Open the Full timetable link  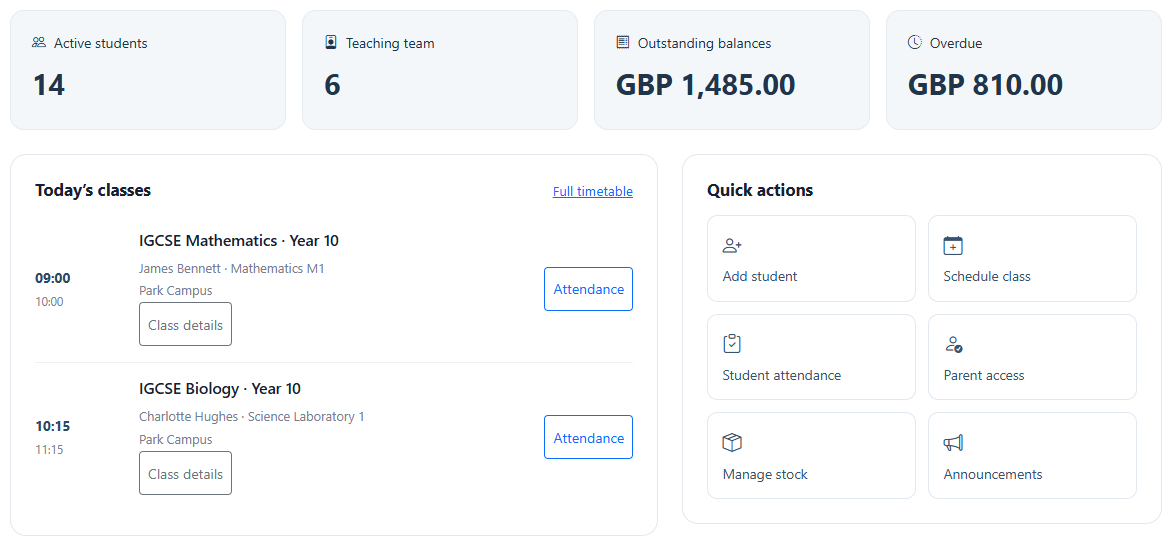pyautogui.click(x=593, y=191)
